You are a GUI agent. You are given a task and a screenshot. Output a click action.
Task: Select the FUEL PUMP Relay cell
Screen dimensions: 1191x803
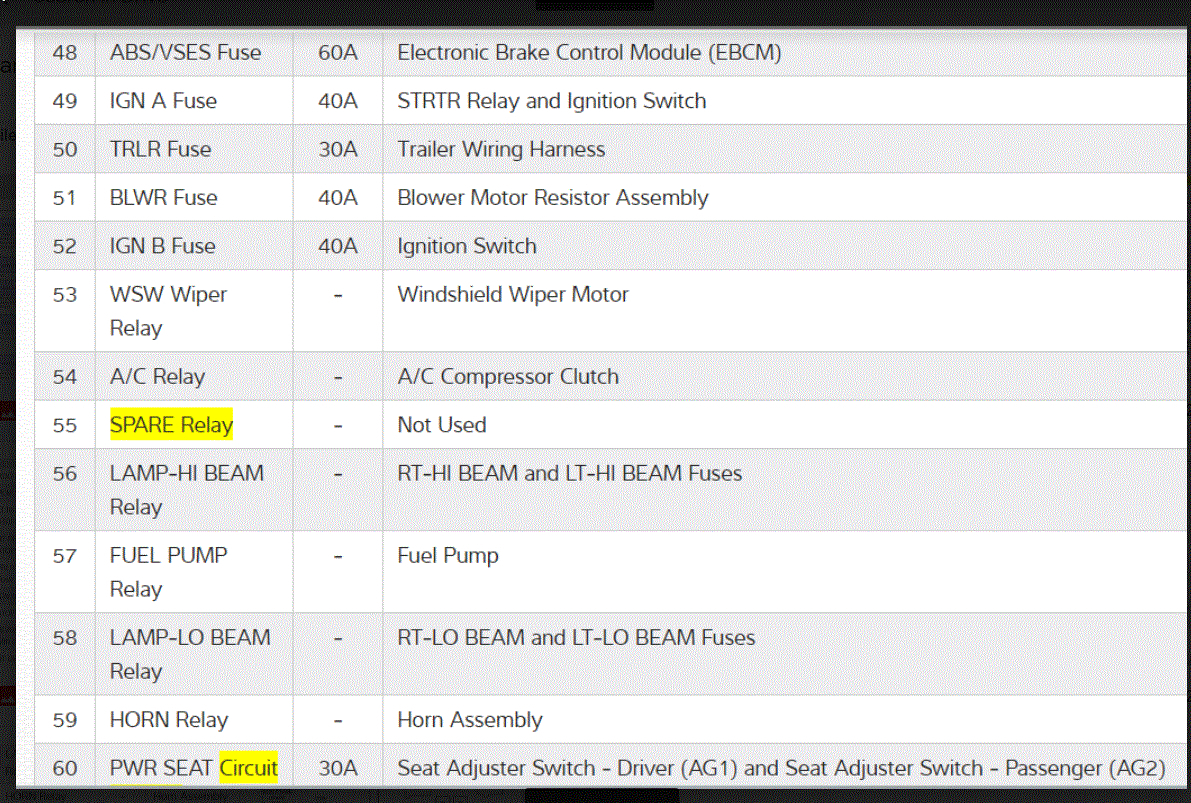(168, 572)
